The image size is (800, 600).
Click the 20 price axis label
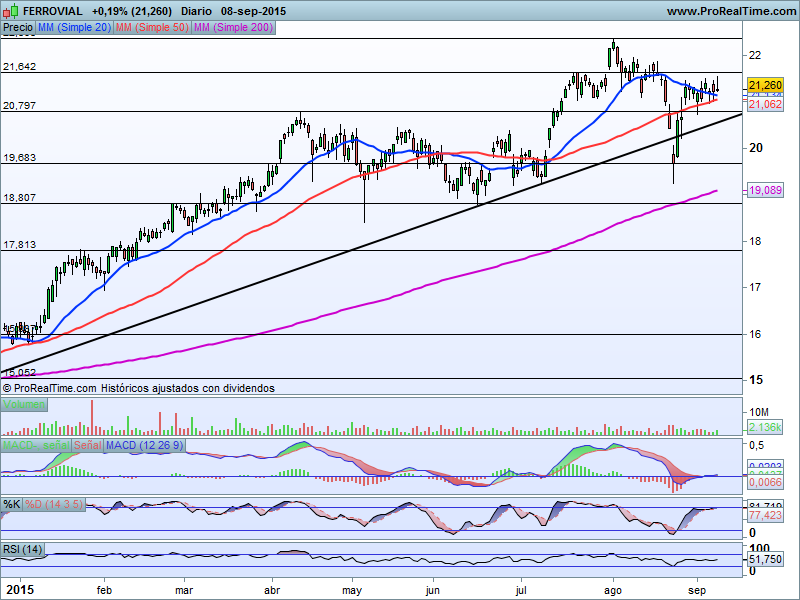(755, 148)
